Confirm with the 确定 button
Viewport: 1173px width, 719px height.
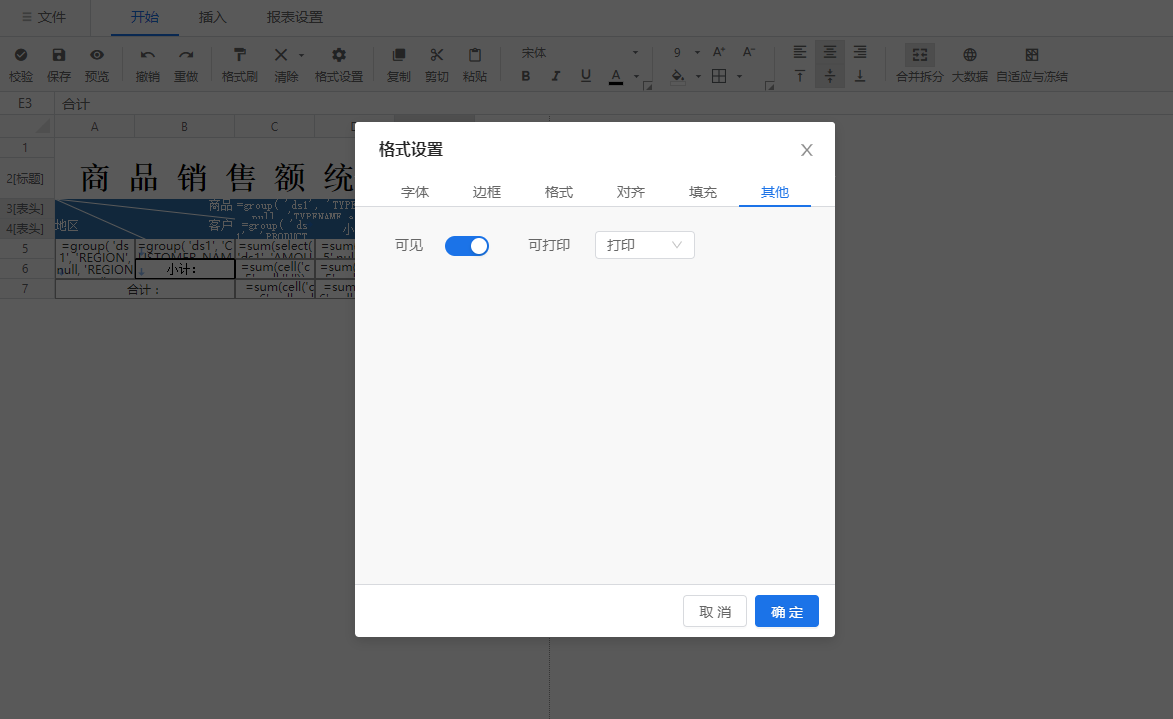click(x=787, y=611)
